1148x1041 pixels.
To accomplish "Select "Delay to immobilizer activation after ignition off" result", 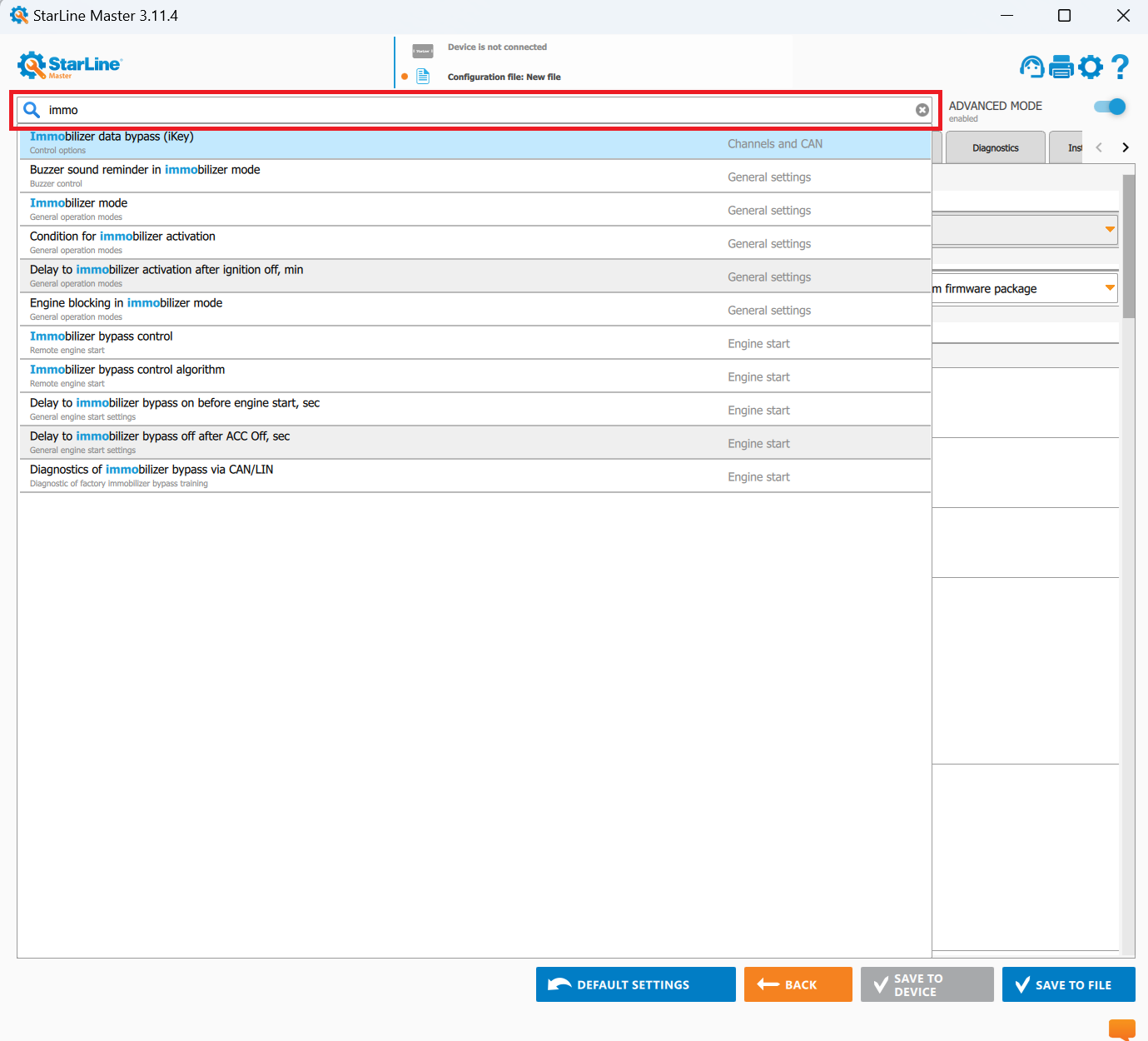I will click(x=475, y=276).
